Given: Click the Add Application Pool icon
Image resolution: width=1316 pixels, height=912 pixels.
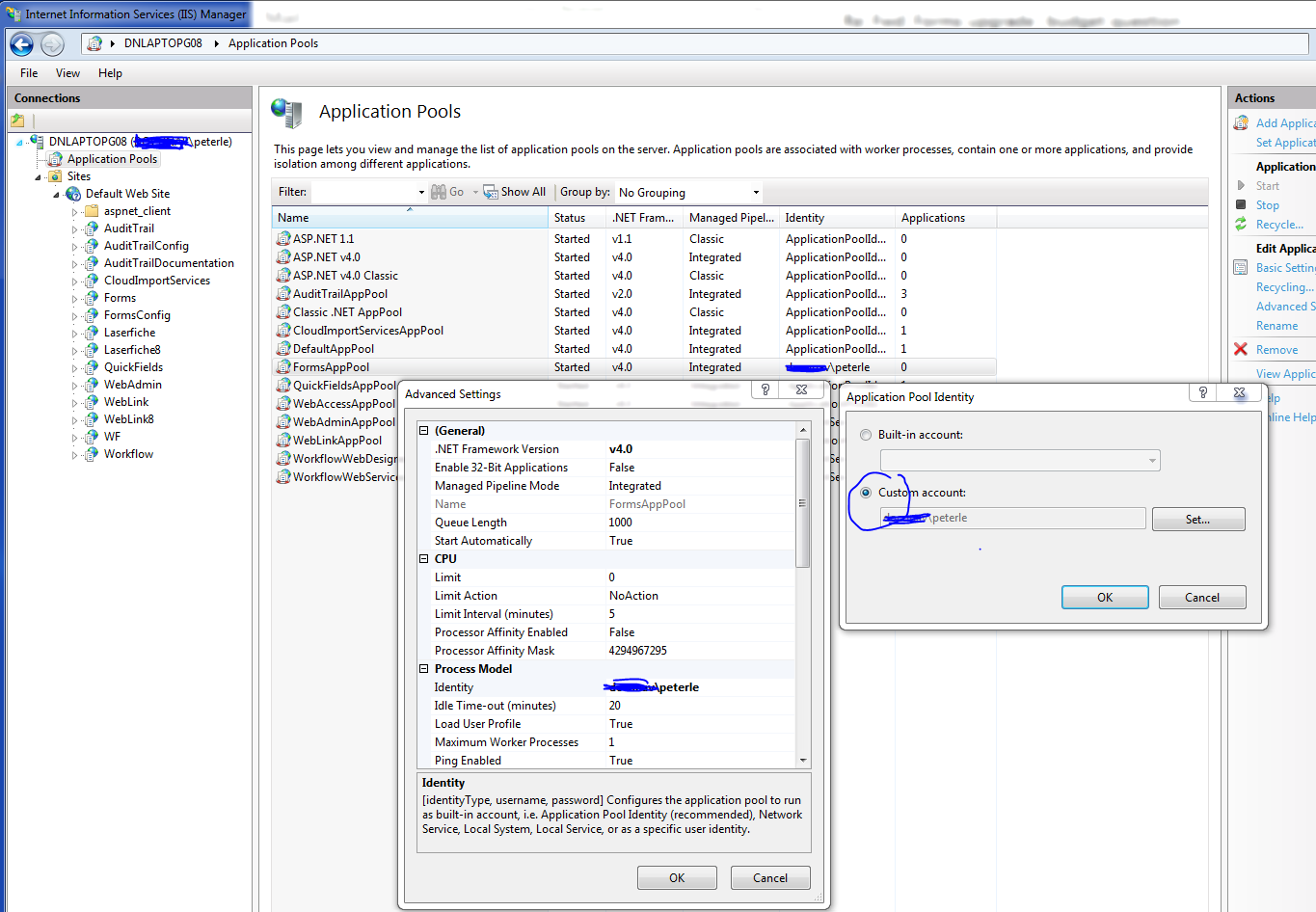Looking at the screenshot, I should click(x=1241, y=122).
